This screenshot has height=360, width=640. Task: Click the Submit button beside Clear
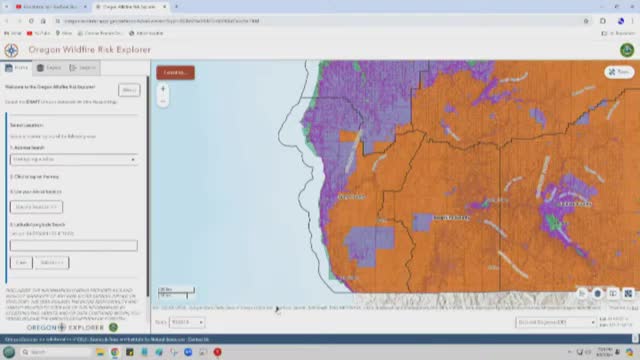point(52,262)
